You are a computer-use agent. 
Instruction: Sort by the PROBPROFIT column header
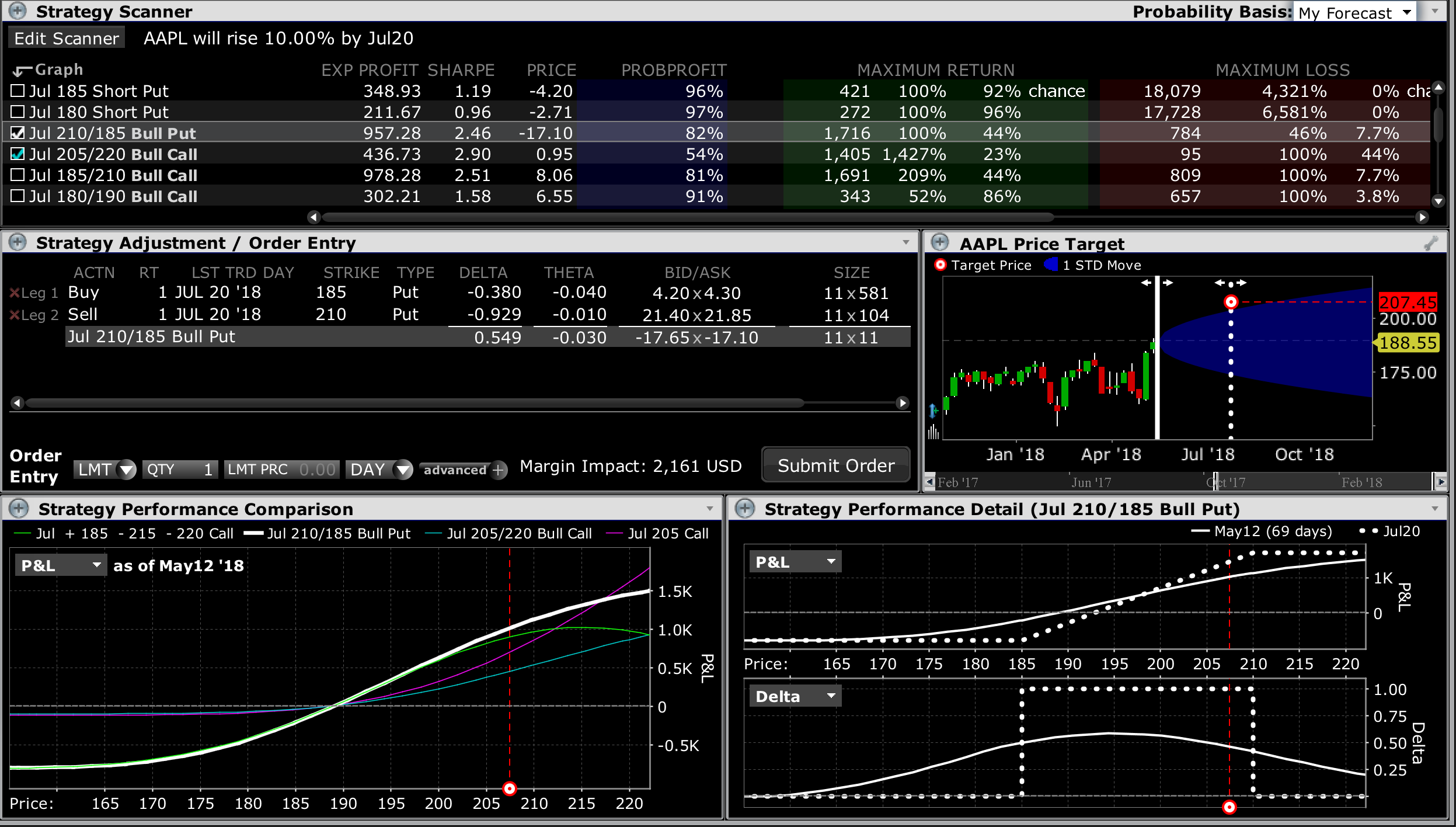674,70
